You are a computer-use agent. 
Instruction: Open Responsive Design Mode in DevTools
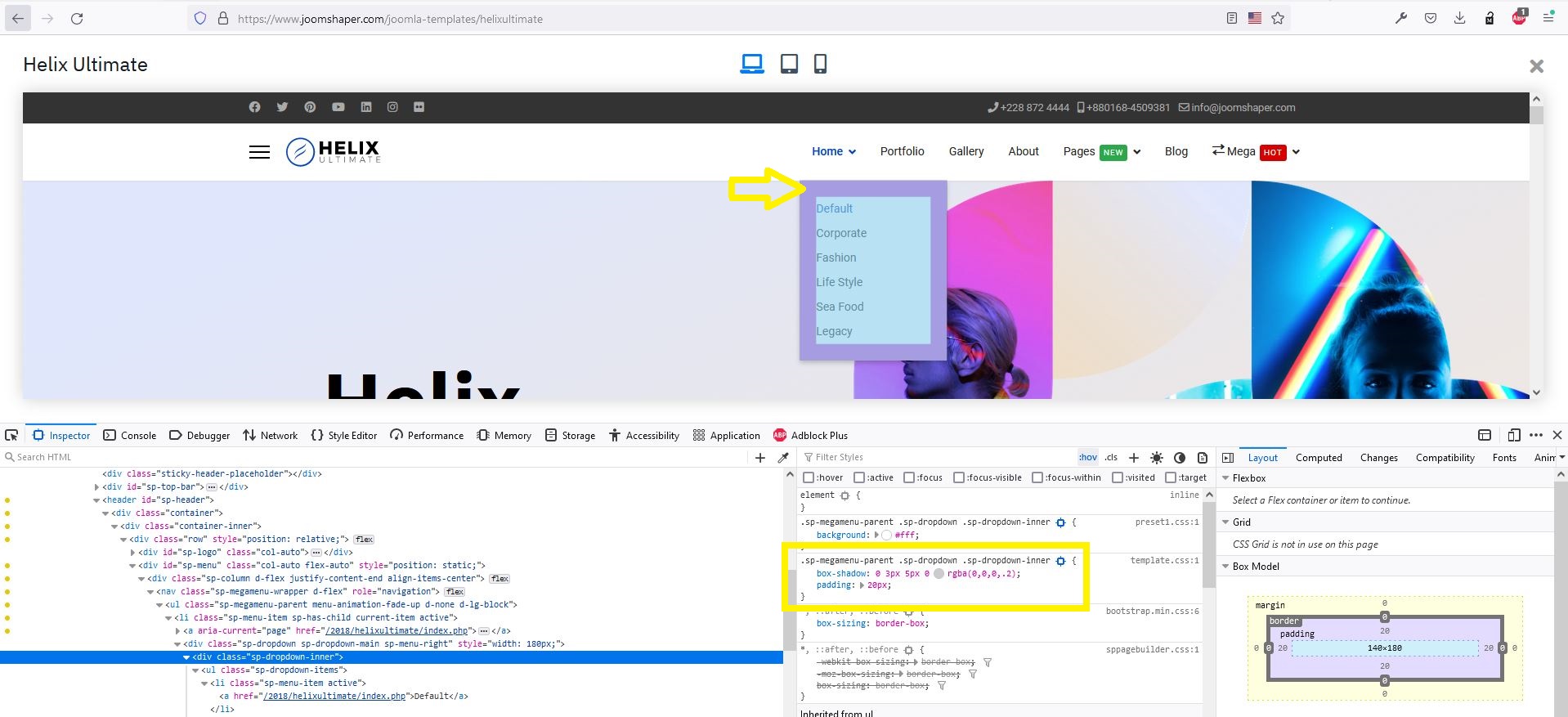(1514, 435)
